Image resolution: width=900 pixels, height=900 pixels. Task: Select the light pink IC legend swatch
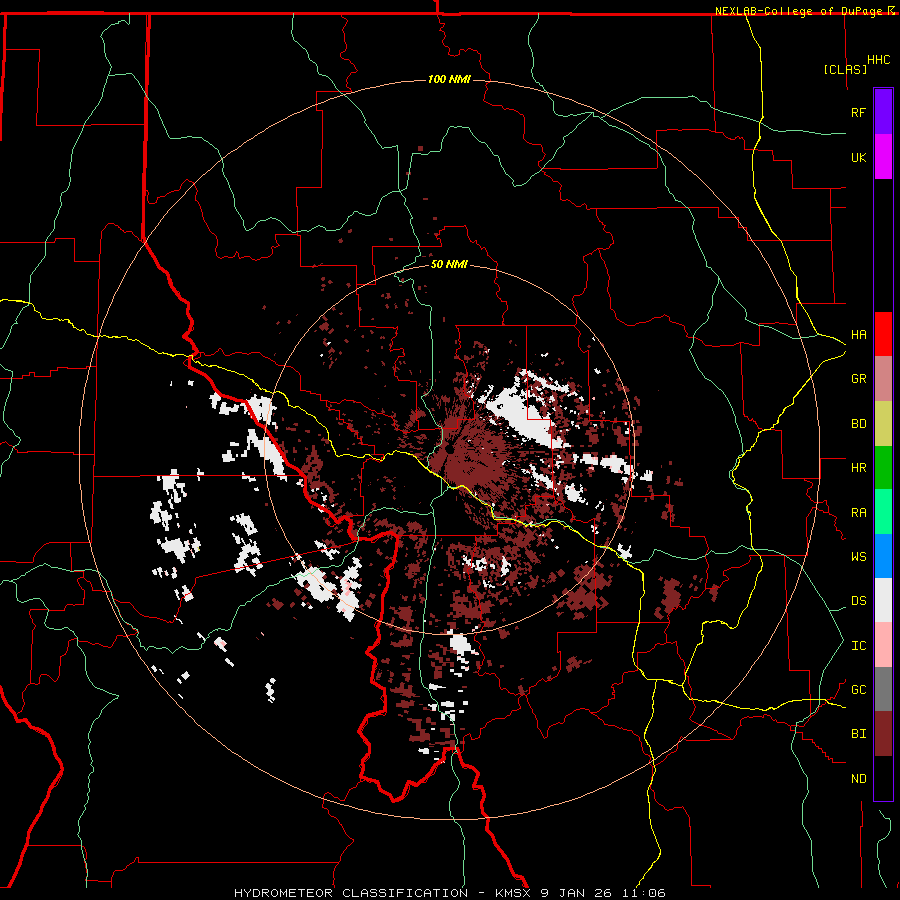click(883, 645)
